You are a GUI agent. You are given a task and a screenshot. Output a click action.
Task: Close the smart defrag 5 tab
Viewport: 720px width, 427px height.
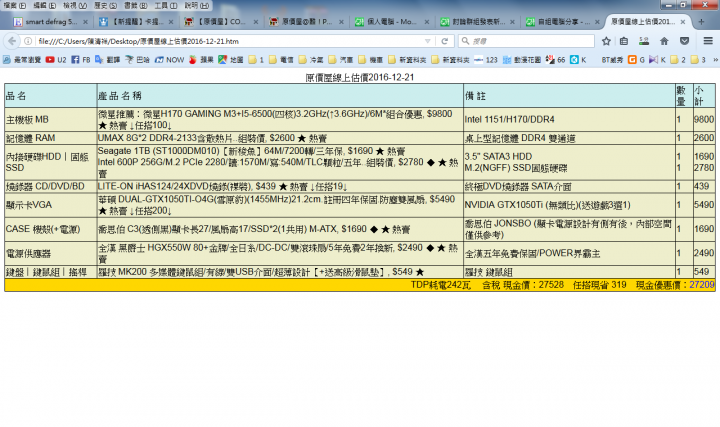85,22
